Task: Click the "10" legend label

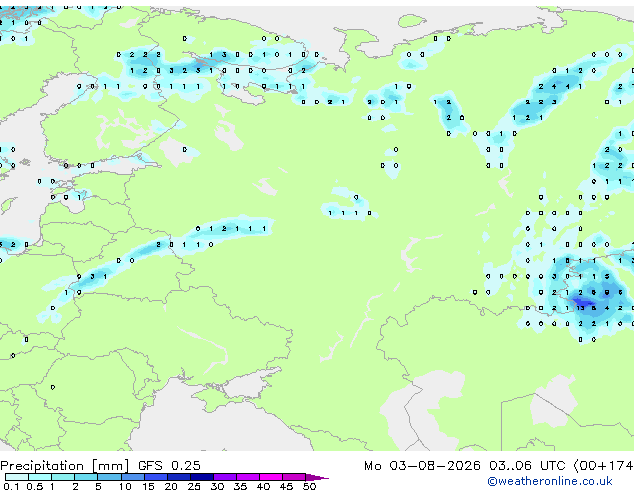Action: coord(125,486)
